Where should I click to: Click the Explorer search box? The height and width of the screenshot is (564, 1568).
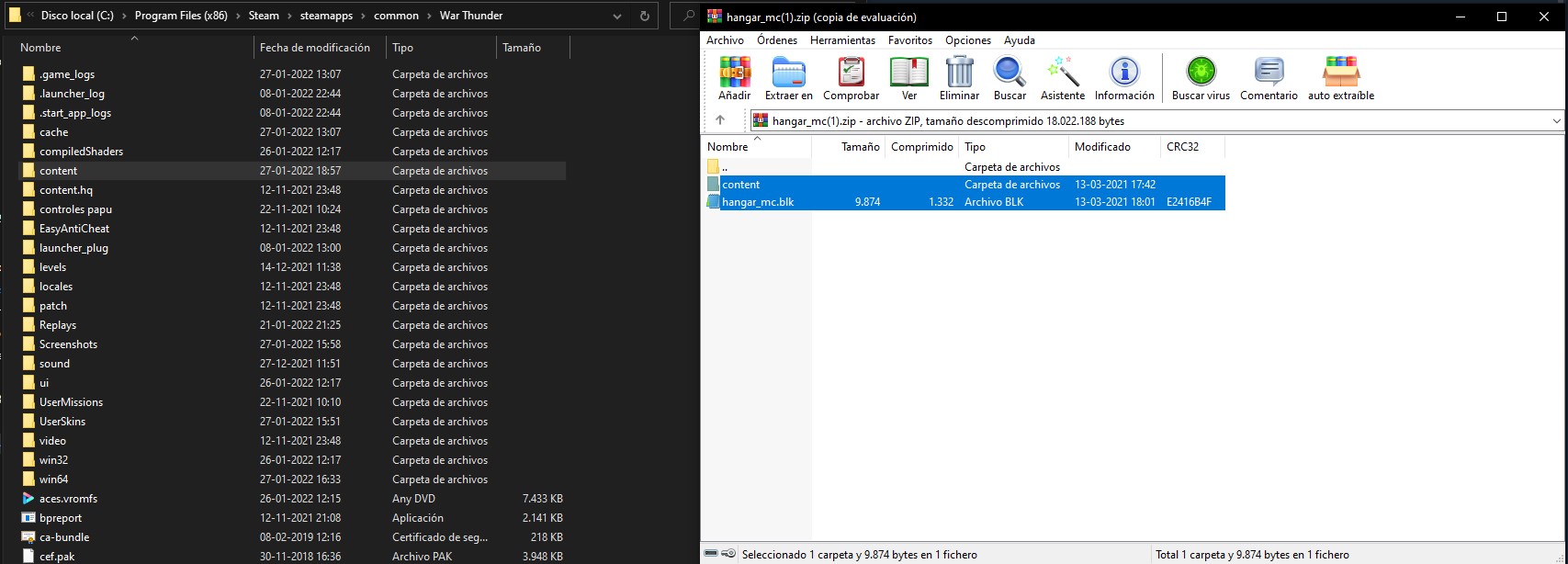tap(686, 16)
